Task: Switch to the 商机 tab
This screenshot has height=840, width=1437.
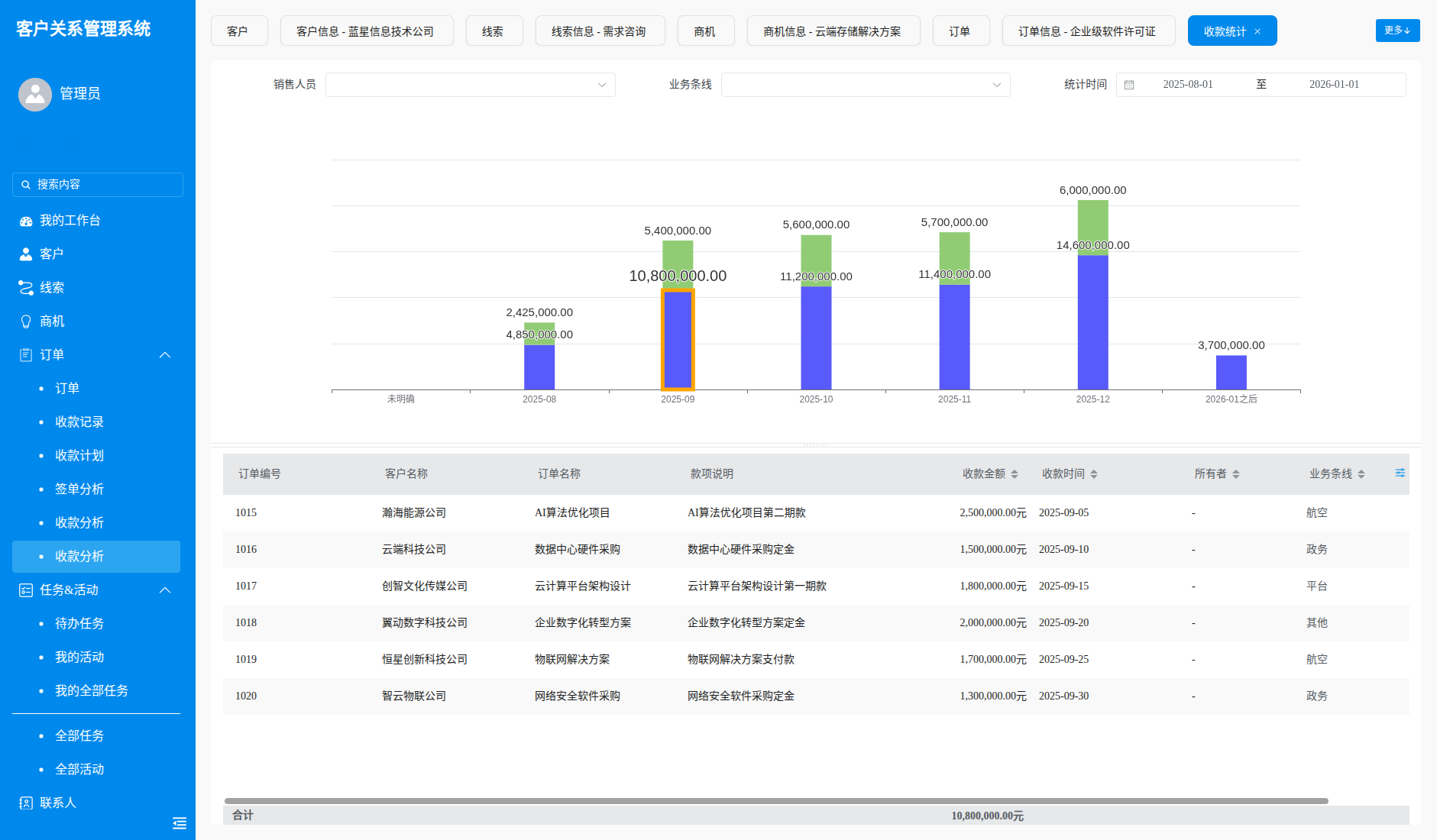Action: coord(705,31)
